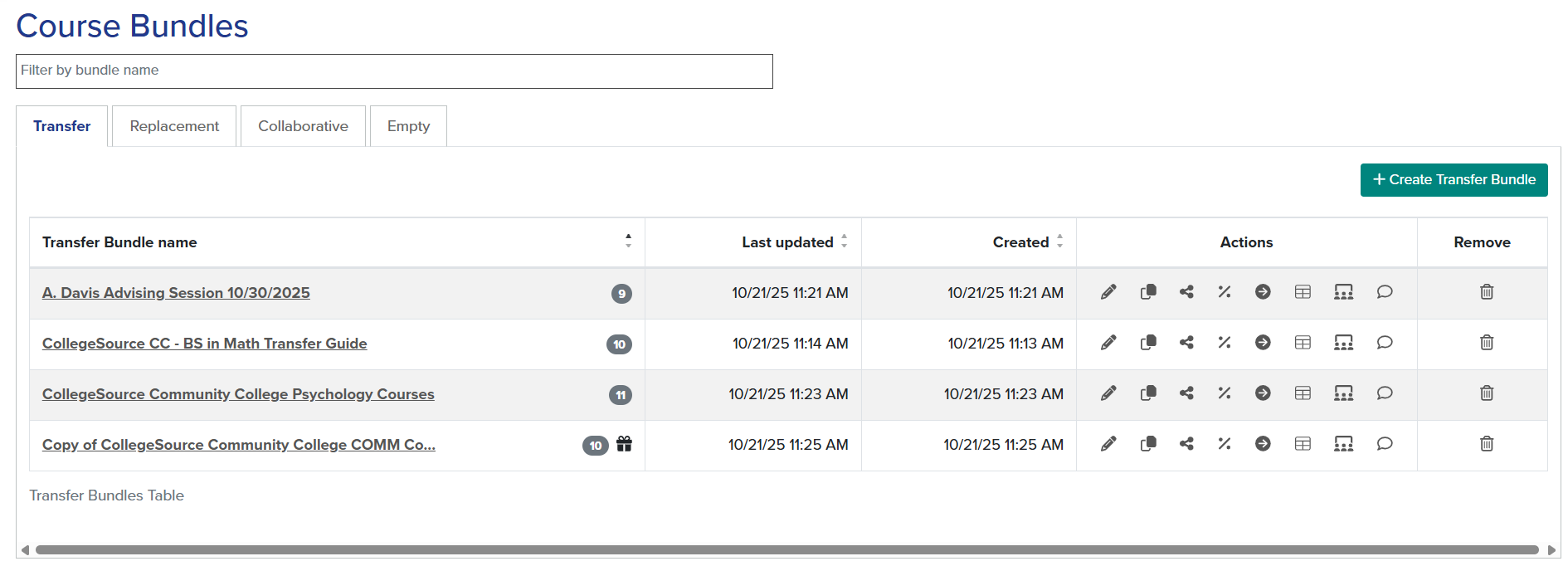Edit the A. Davis Advising Session bundle (pencil icon)
This screenshot has width=1568, height=566.
1108,292
